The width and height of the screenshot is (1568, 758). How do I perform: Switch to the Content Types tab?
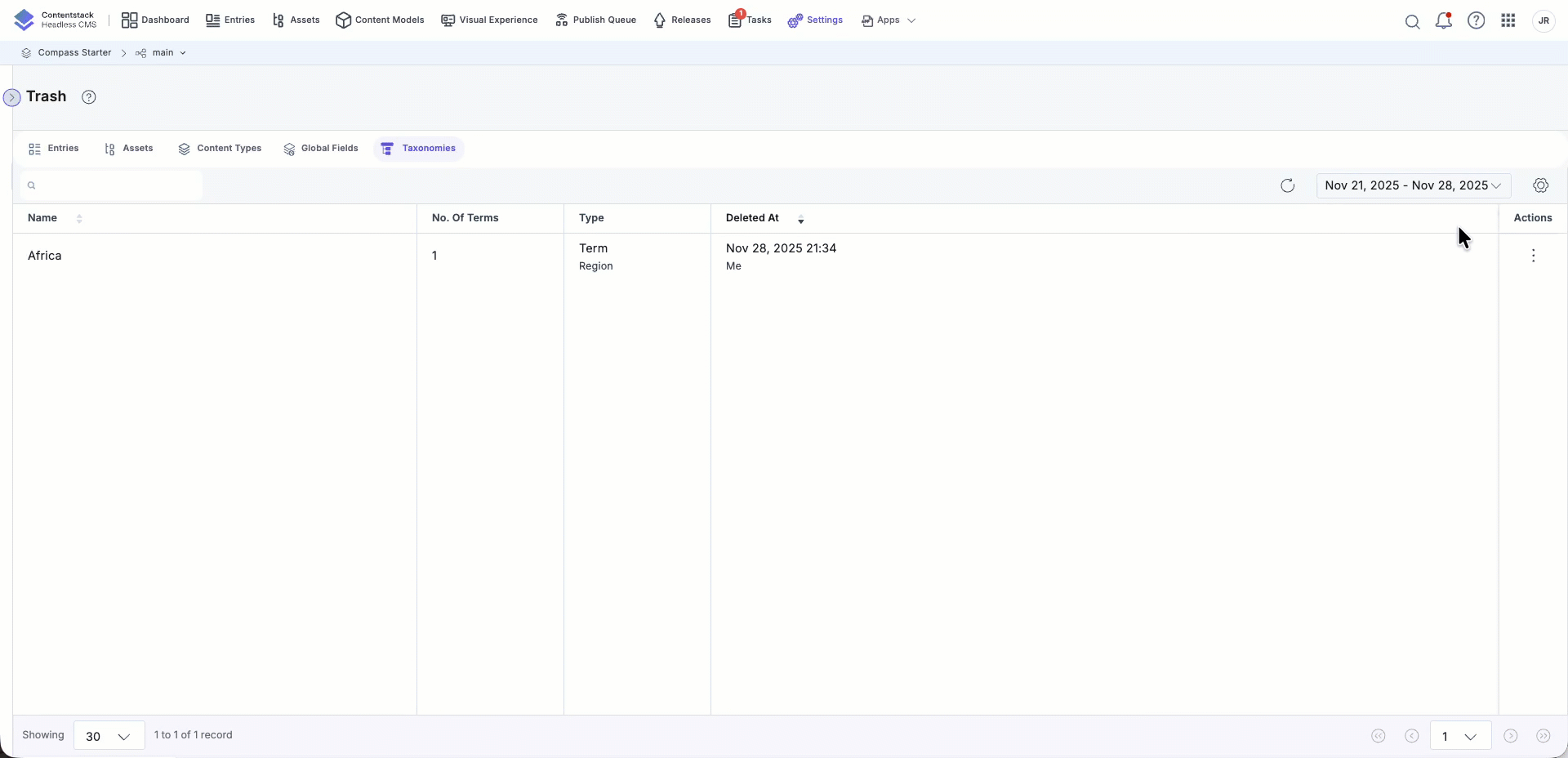(x=220, y=149)
